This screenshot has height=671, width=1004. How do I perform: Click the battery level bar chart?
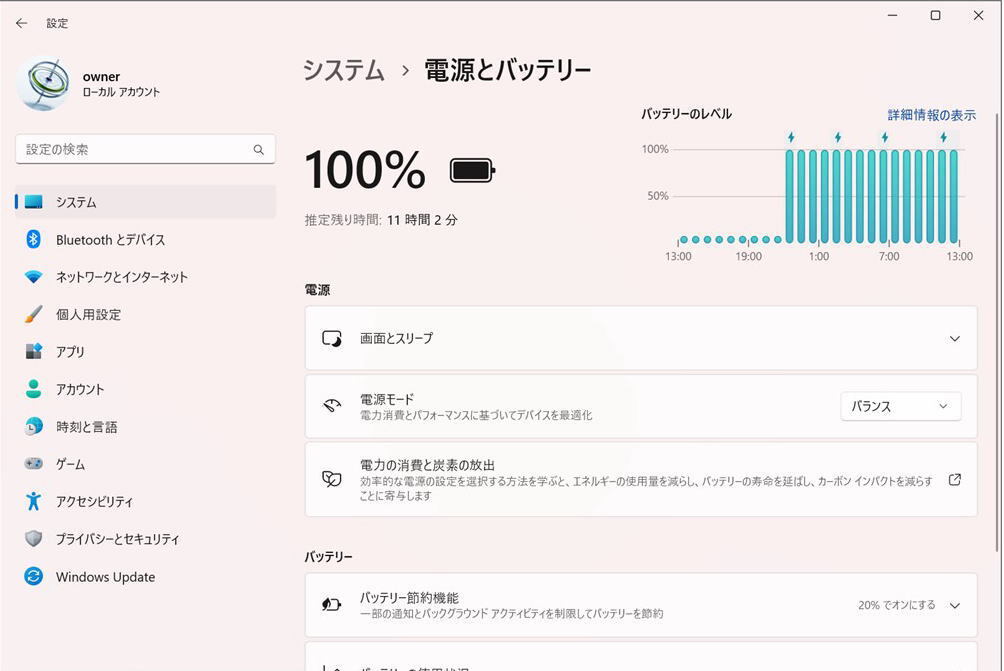click(820, 195)
